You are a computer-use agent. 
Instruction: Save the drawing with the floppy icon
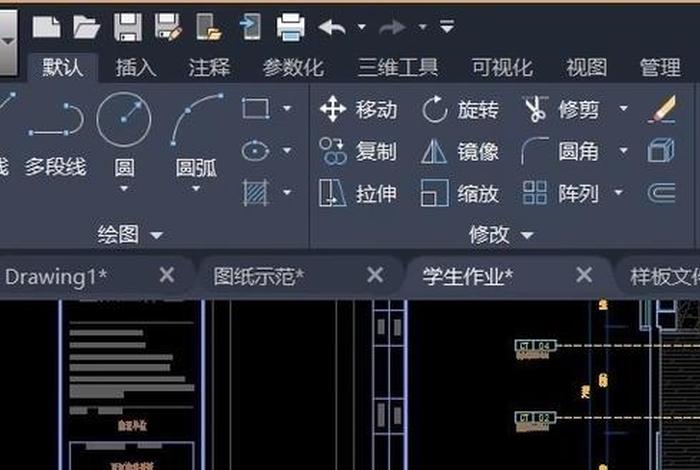pos(128,27)
